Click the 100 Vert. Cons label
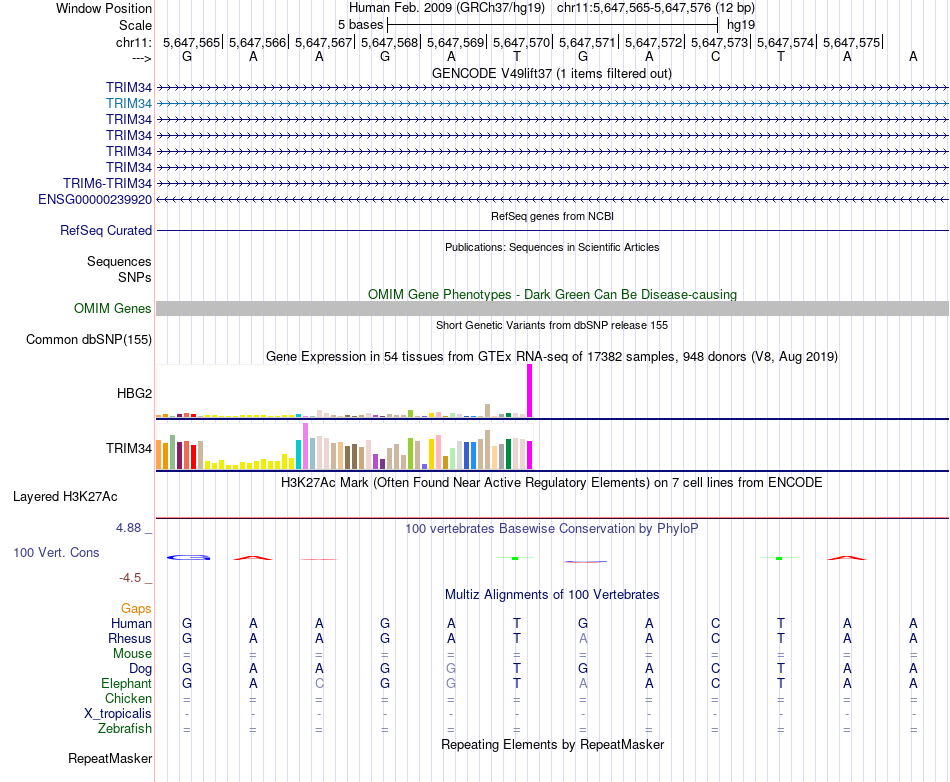Image resolution: width=950 pixels, height=782 pixels. 56,552
